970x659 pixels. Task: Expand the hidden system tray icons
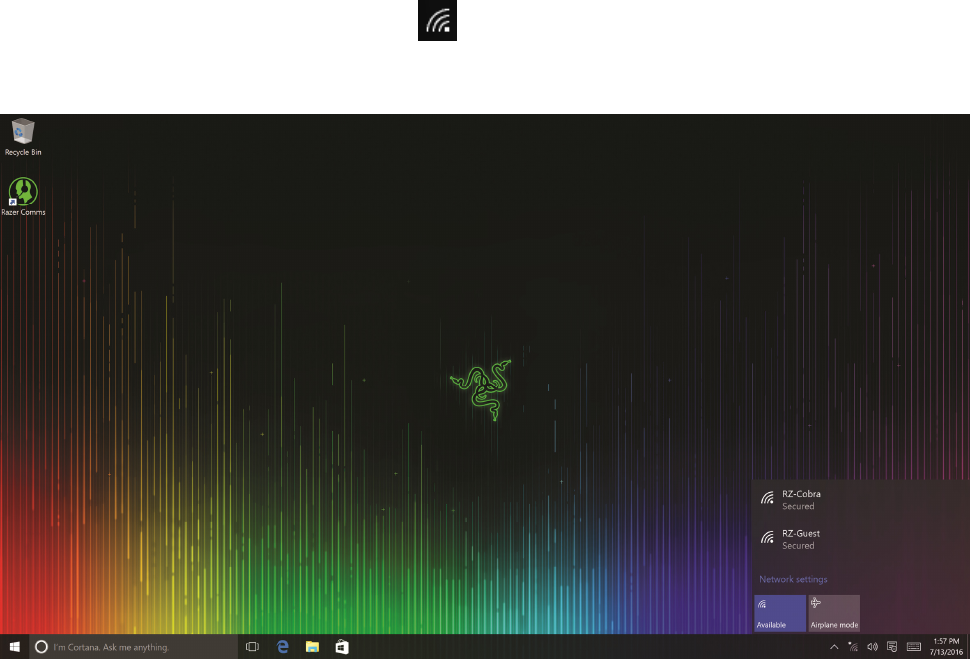pyautogui.click(x=834, y=647)
